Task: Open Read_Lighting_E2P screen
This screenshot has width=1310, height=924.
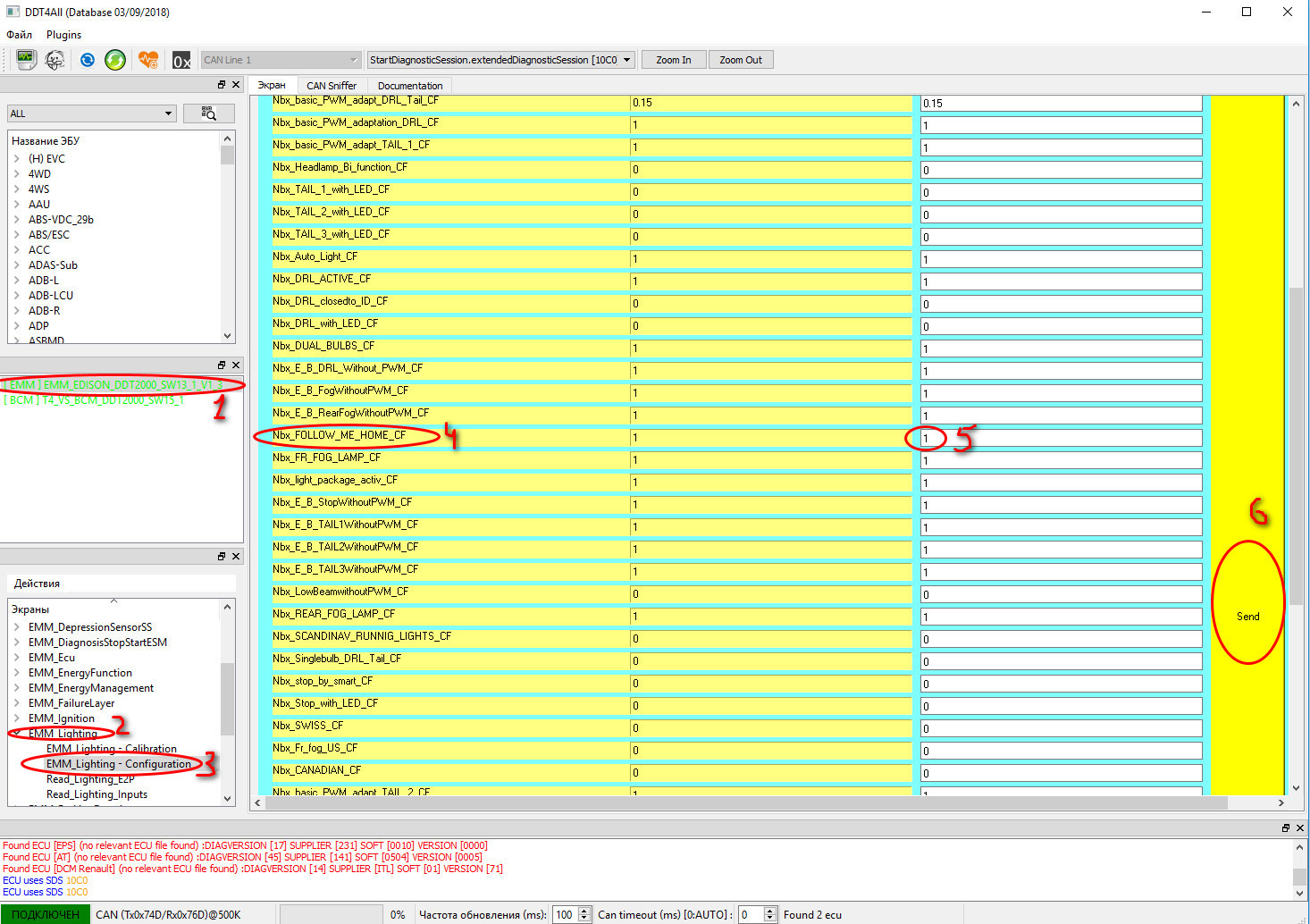Action: [90, 779]
